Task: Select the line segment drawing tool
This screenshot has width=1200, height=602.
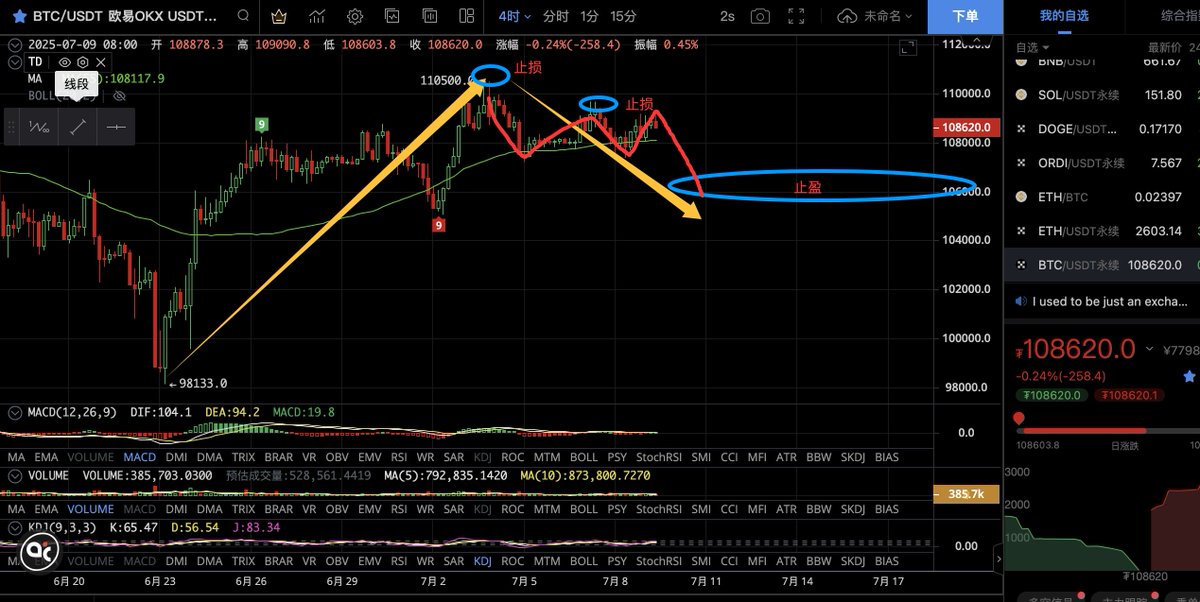Action: click(x=78, y=127)
